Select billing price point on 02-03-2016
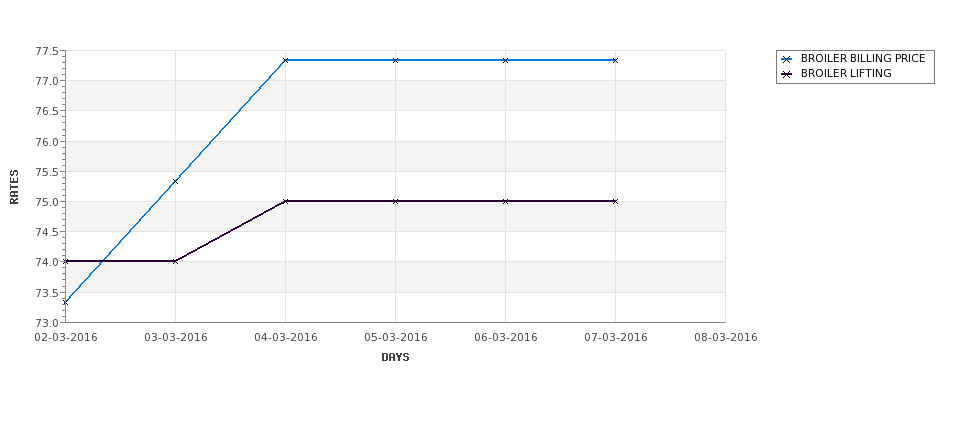Screen dimensions: 975x429 65,302
